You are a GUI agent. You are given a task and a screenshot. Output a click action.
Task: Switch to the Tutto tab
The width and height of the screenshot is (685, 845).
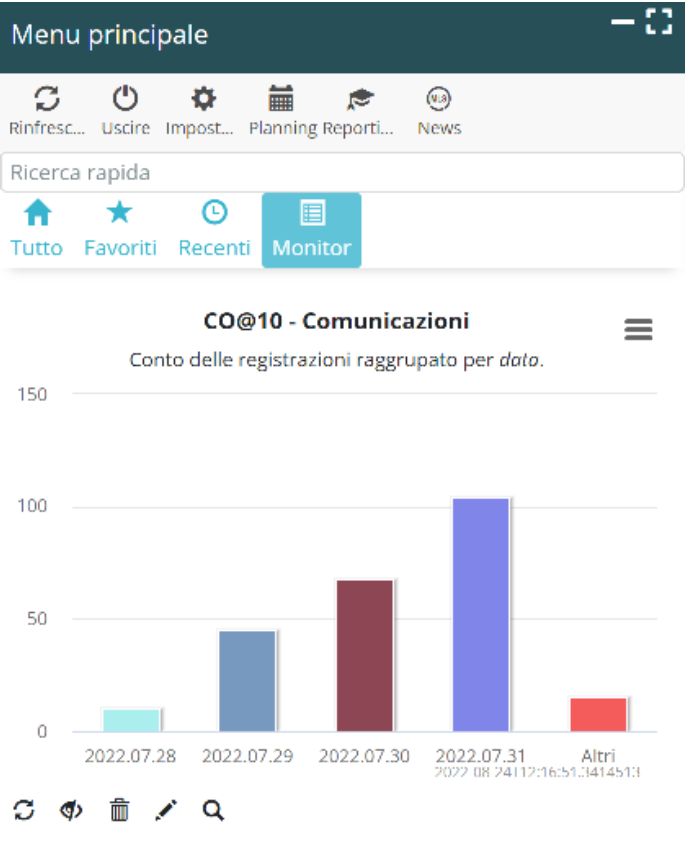37,230
